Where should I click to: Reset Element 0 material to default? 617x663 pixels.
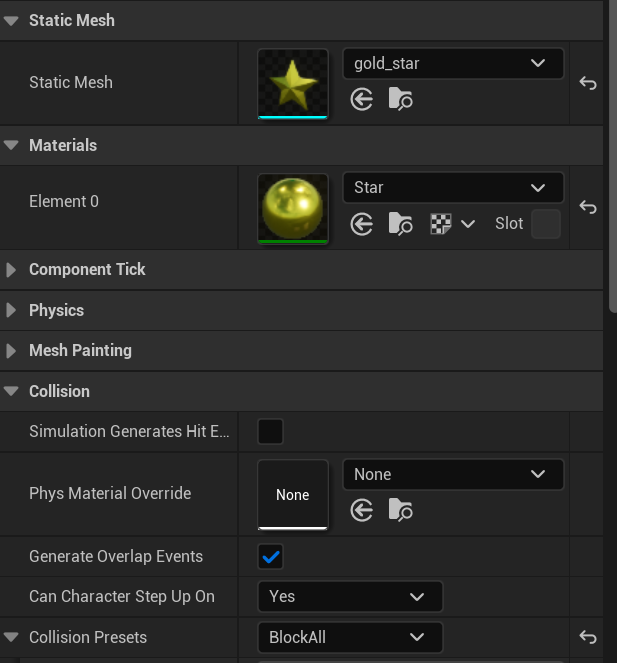(588, 207)
